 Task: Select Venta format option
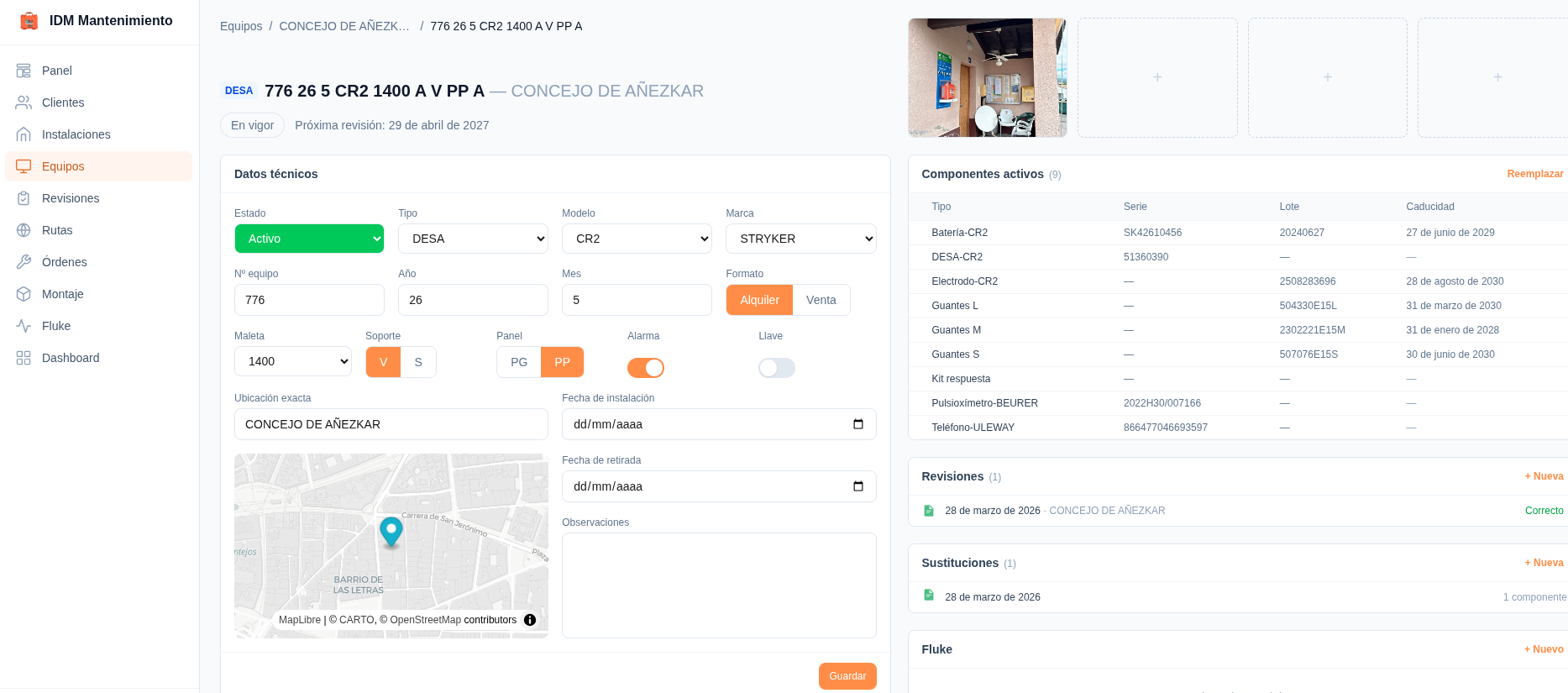(x=821, y=300)
